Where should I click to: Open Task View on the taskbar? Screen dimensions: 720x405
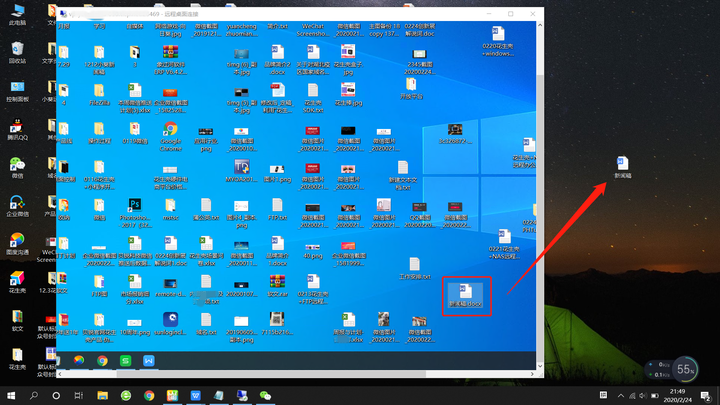click(x=79, y=395)
